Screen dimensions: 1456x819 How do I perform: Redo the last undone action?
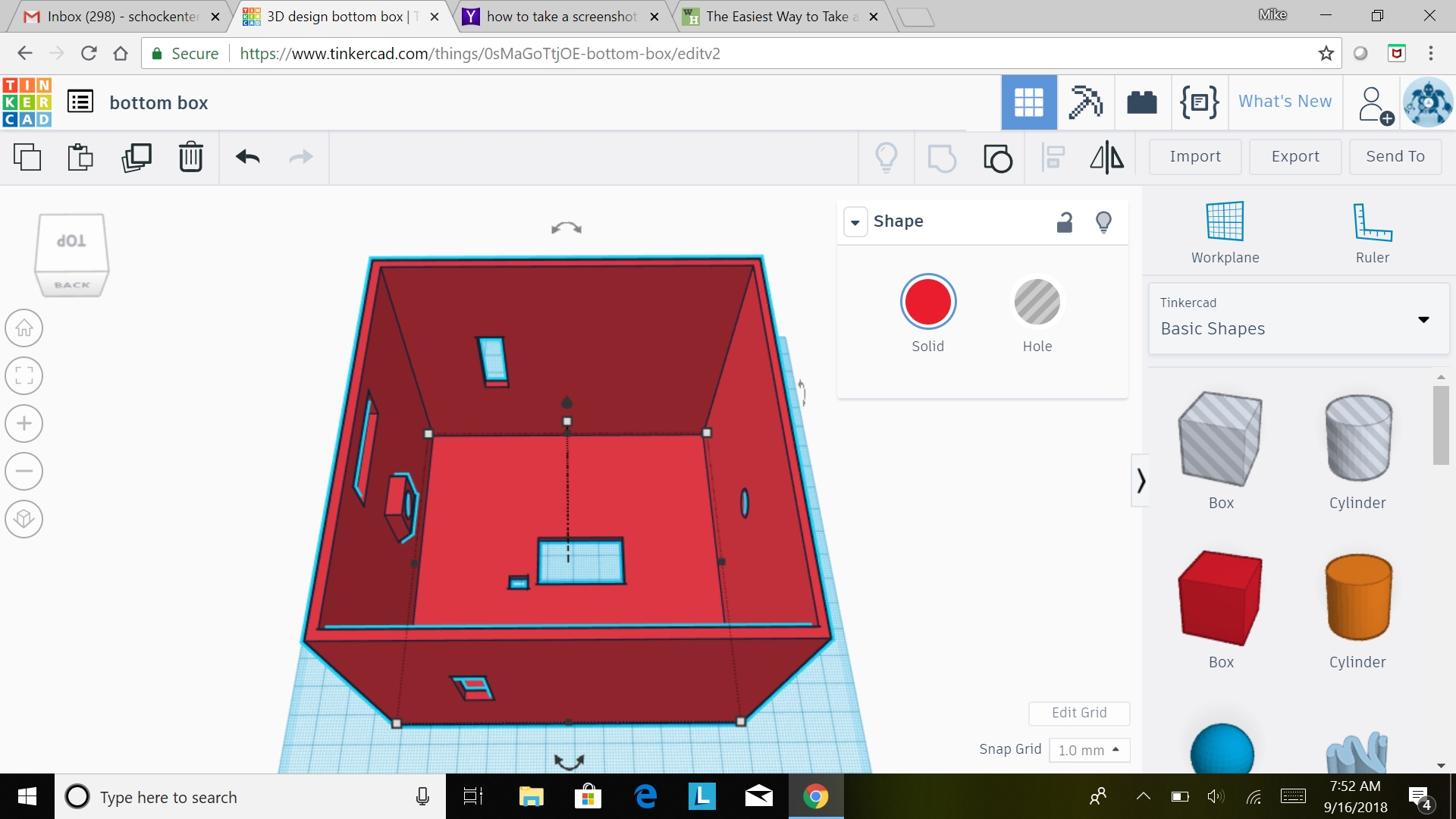tap(301, 157)
